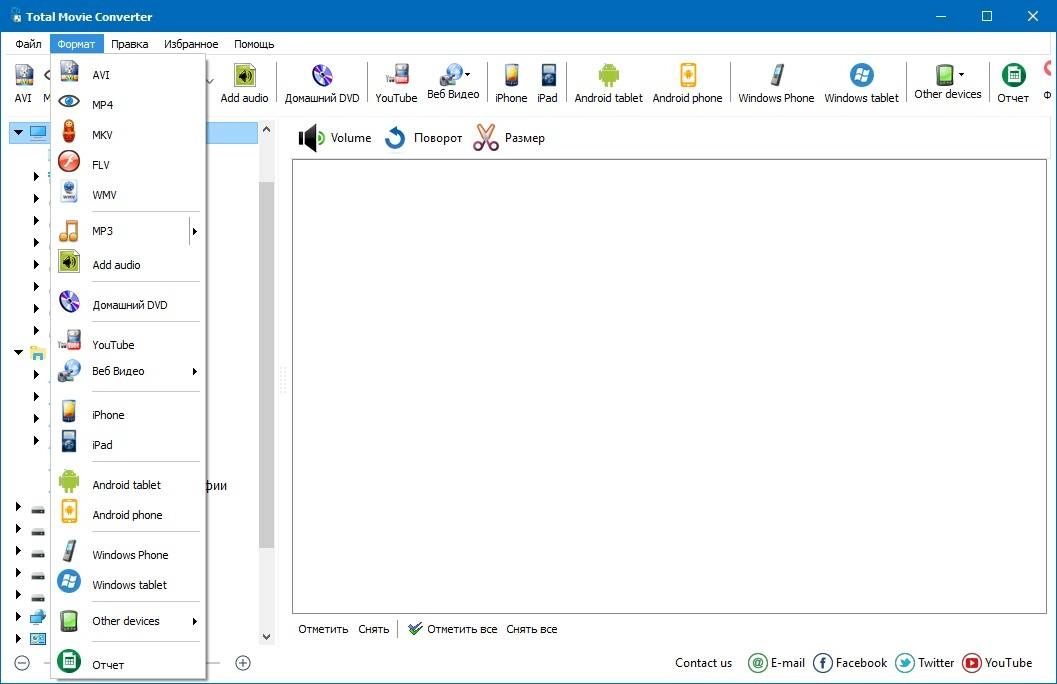The image size is (1057, 684).
Task: Choose AVI from the Формат menu
Action: (128, 75)
